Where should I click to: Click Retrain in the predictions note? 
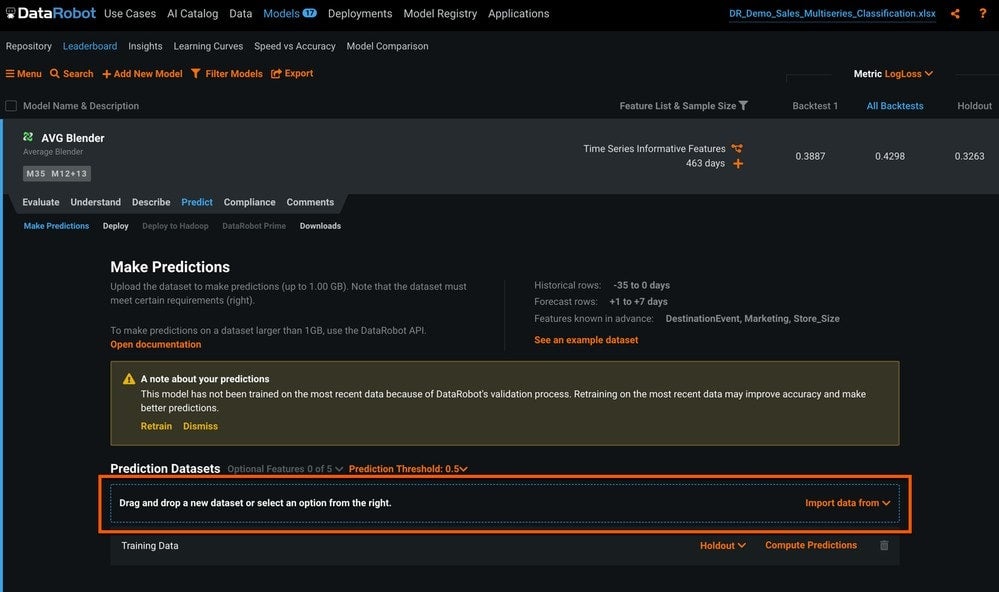[x=156, y=426]
